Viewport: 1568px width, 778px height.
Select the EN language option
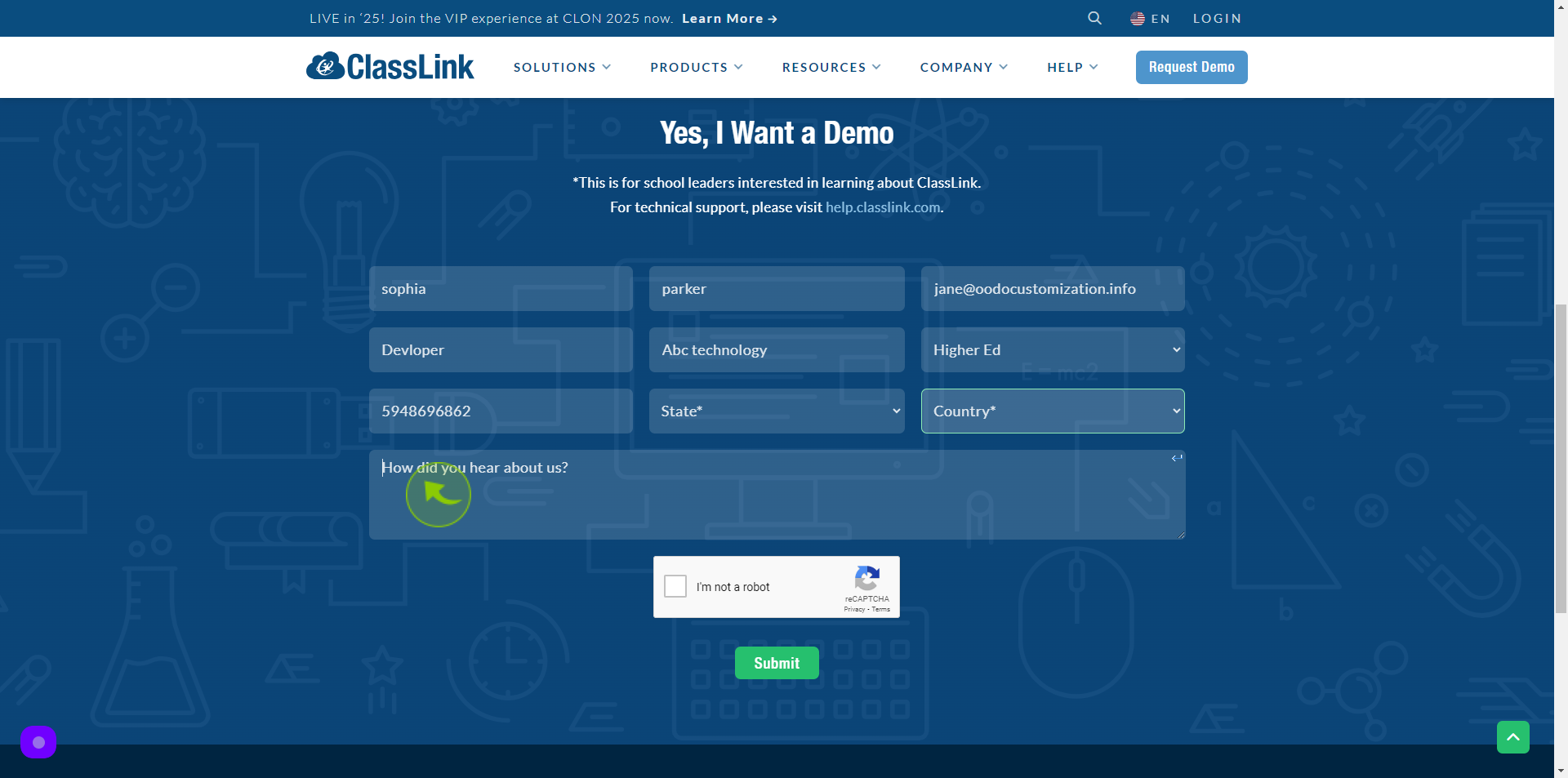tap(1160, 18)
